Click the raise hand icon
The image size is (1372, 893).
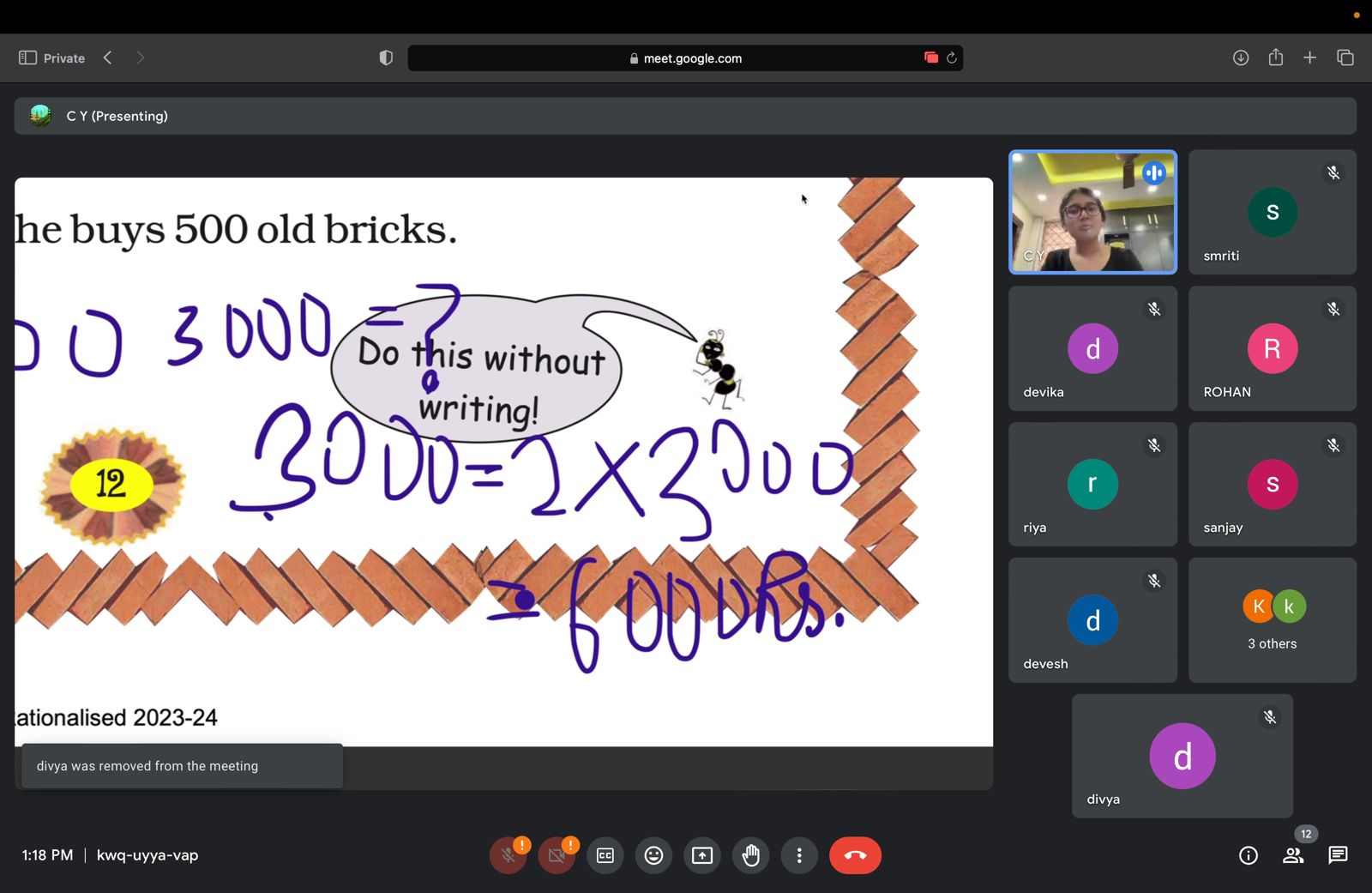(751, 855)
